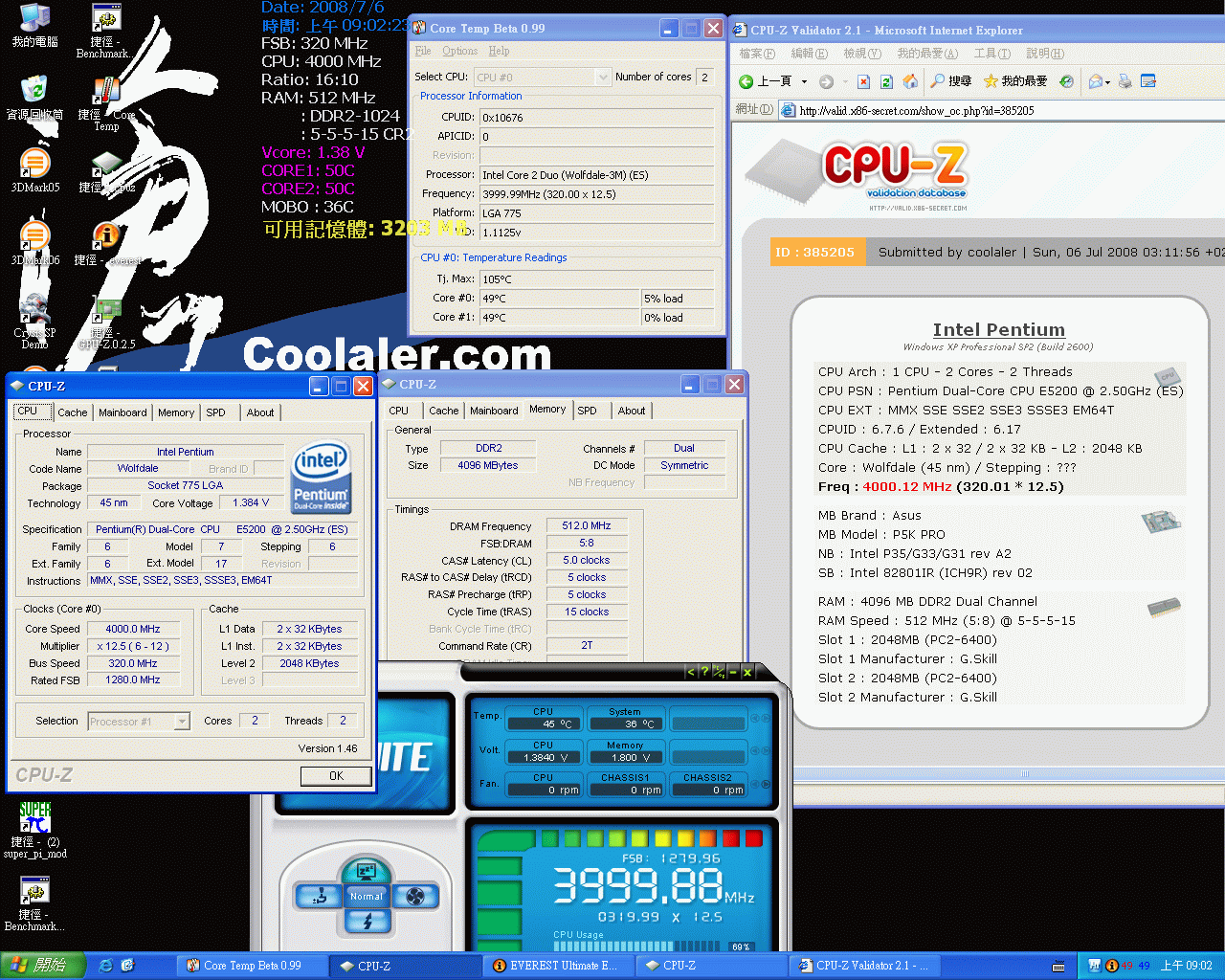Viewport: 1225px width, 980px height.
Task: Switch to the Mainboard tab in the CPU-Z Clocks window
Action: pos(122,412)
